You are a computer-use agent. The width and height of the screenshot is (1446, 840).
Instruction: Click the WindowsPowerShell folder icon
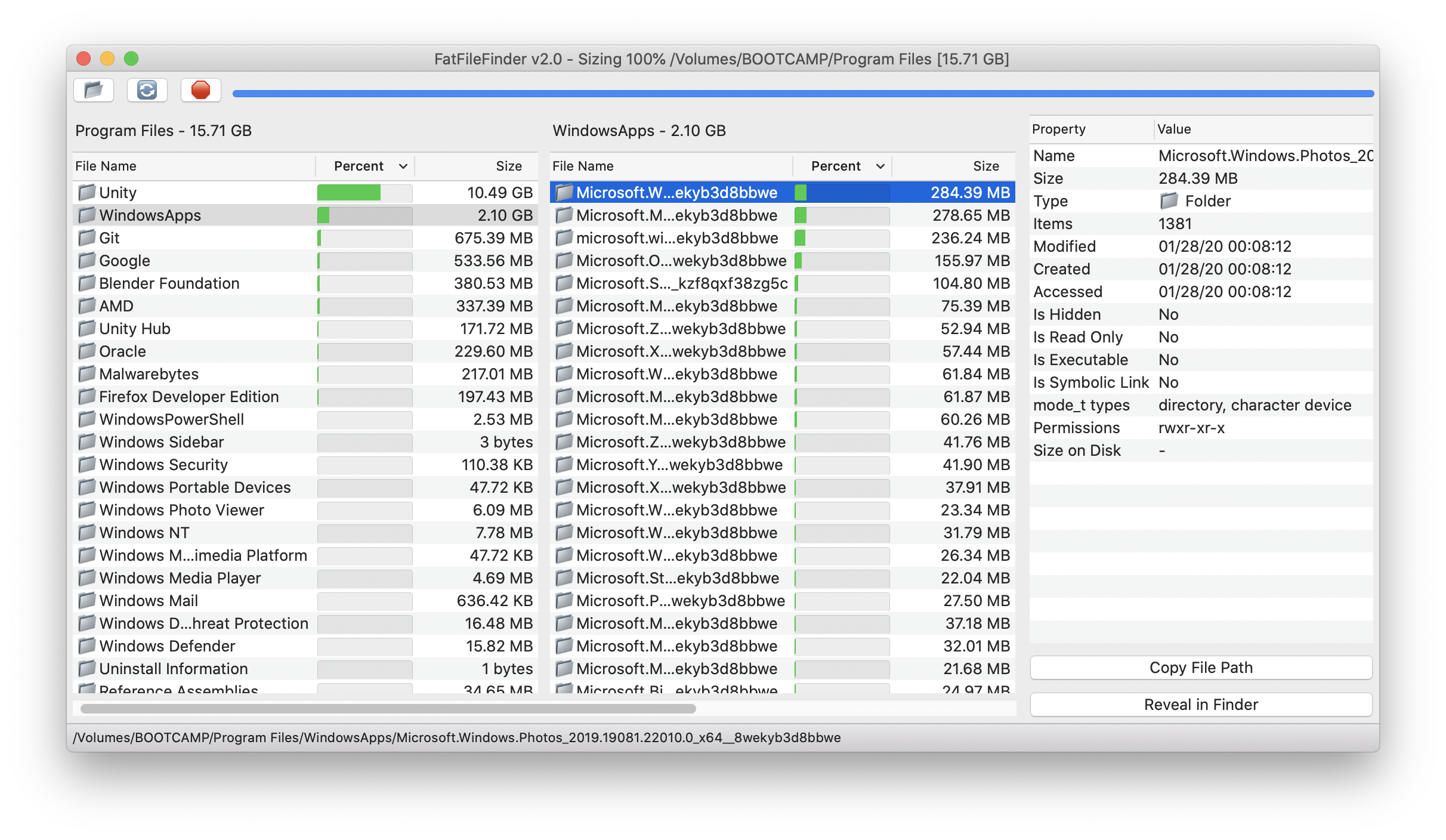pyautogui.click(x=87, y=419)
